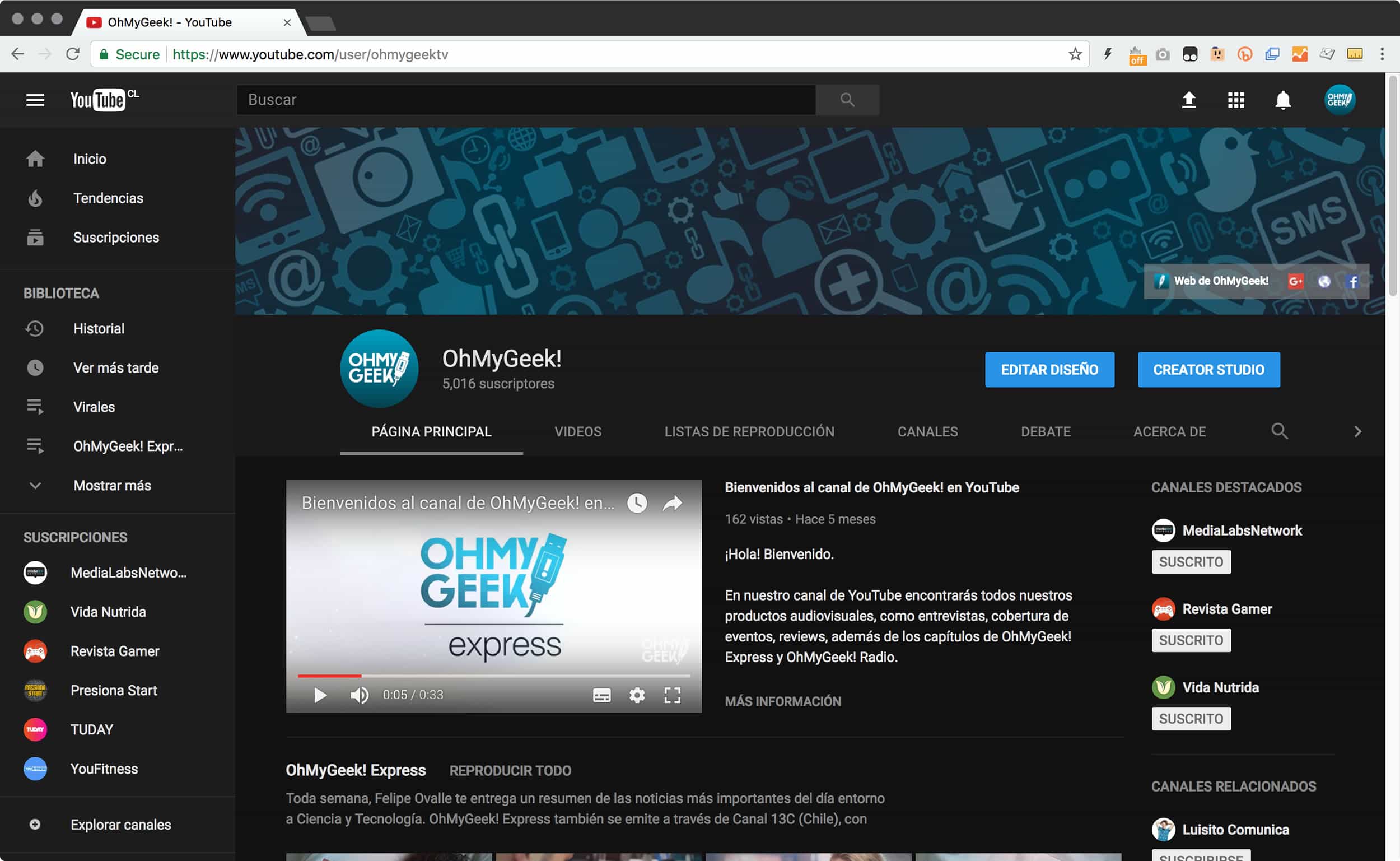This screenshot has width=1400, height=861.
Task: Click channel search magnifier icon
Action: click(x=1280, y=431)
